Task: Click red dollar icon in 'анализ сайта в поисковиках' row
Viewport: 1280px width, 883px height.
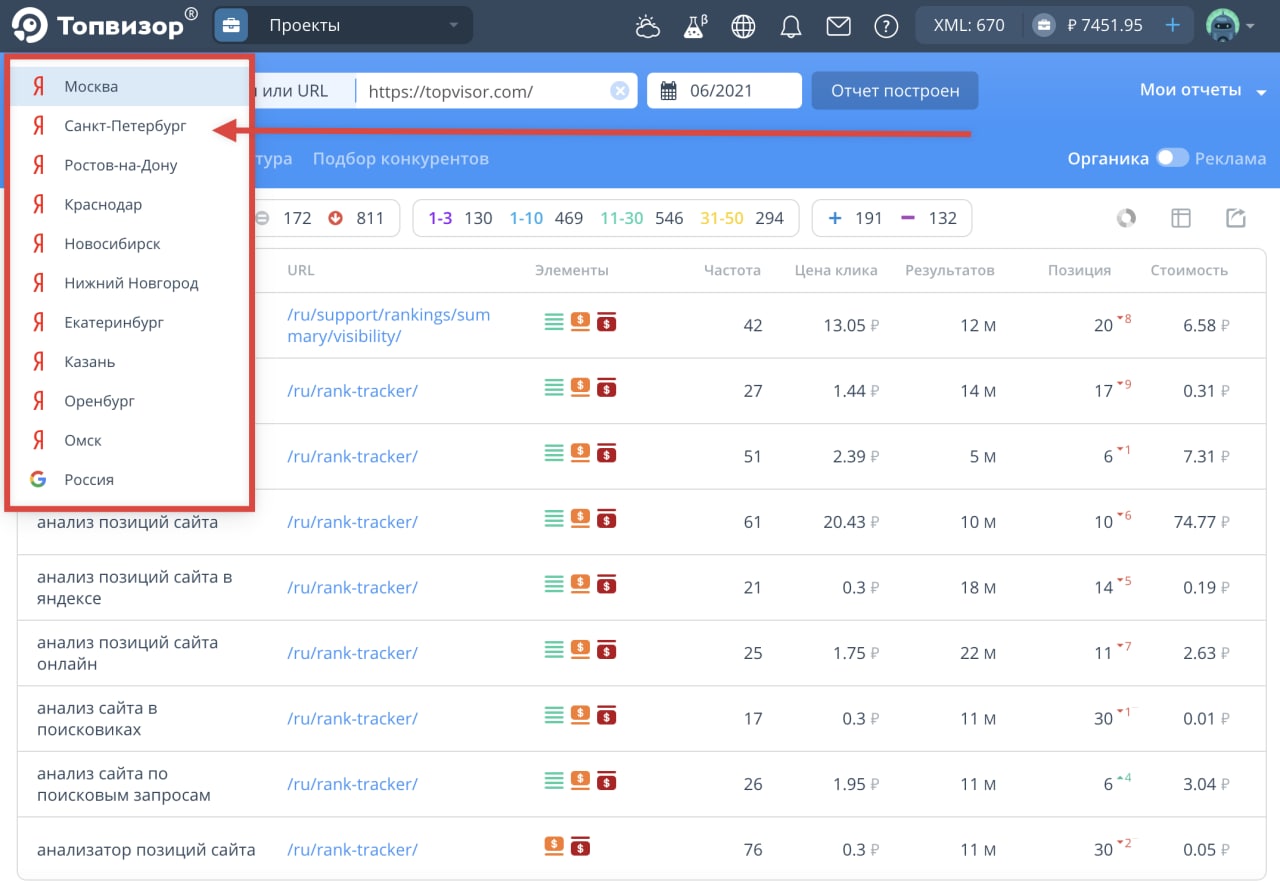Action: (606, 714)
